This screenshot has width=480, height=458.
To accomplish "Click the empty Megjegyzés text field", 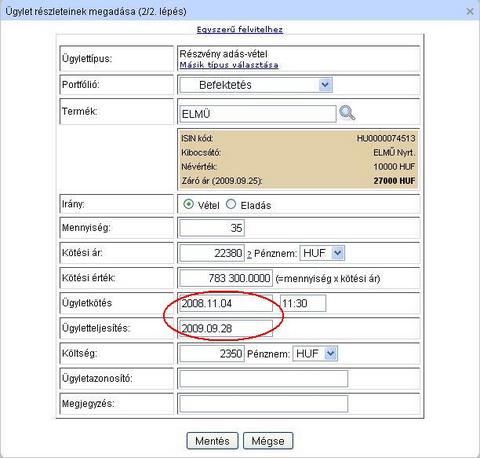I will point(264,404).
